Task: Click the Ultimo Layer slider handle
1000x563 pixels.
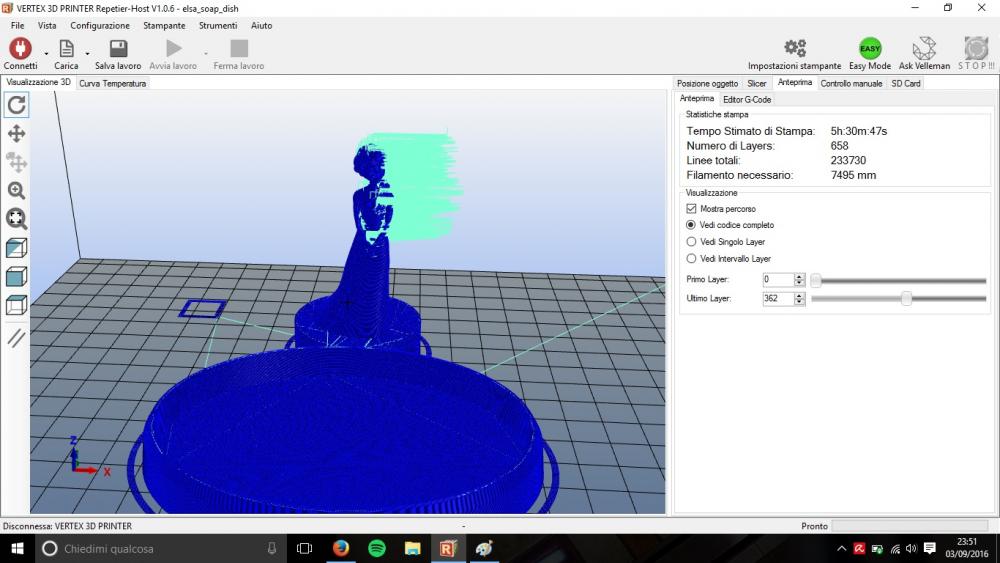Action: (906, 299)
